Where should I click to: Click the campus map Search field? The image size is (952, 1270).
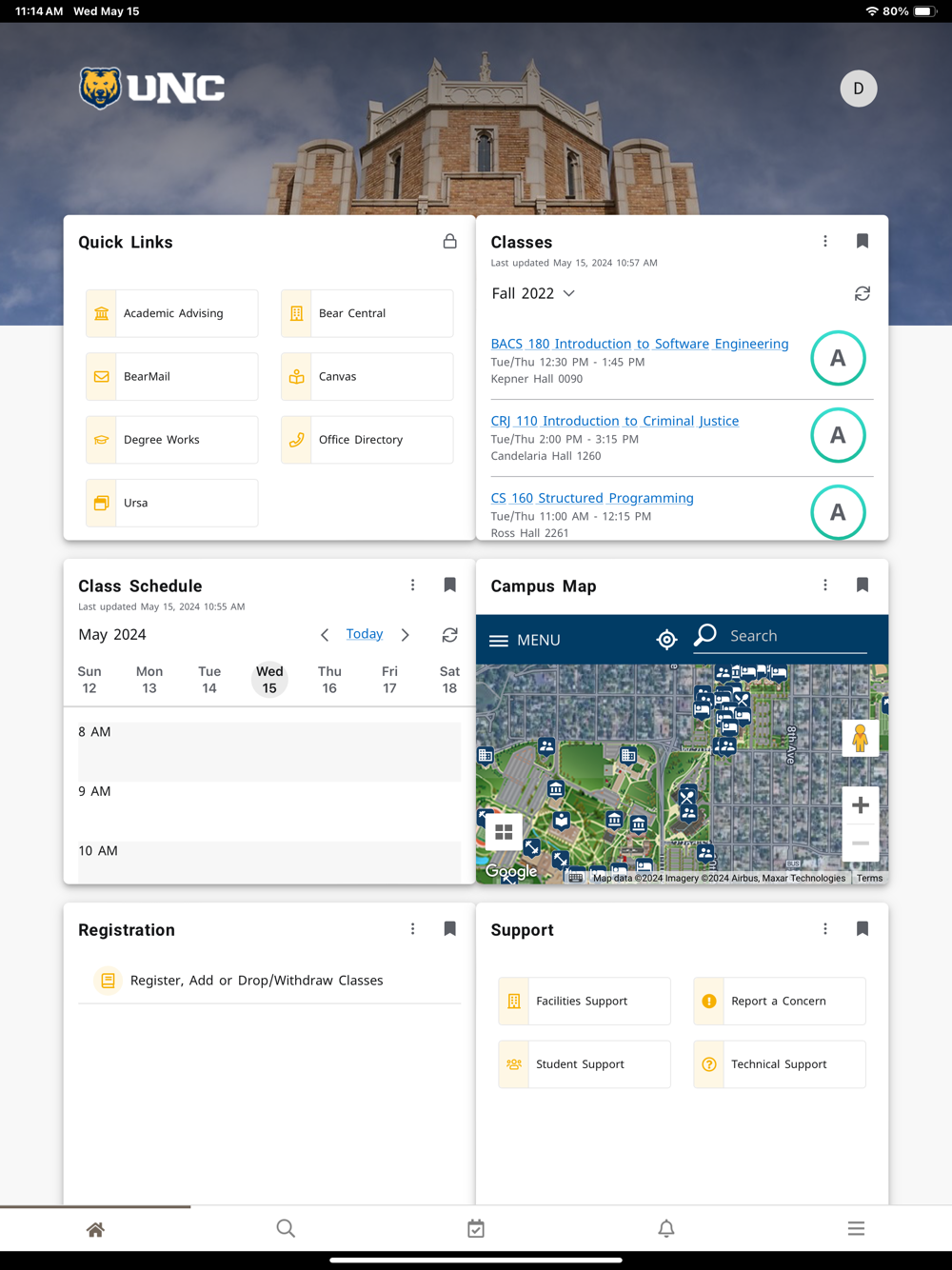[x=781, y=636]
